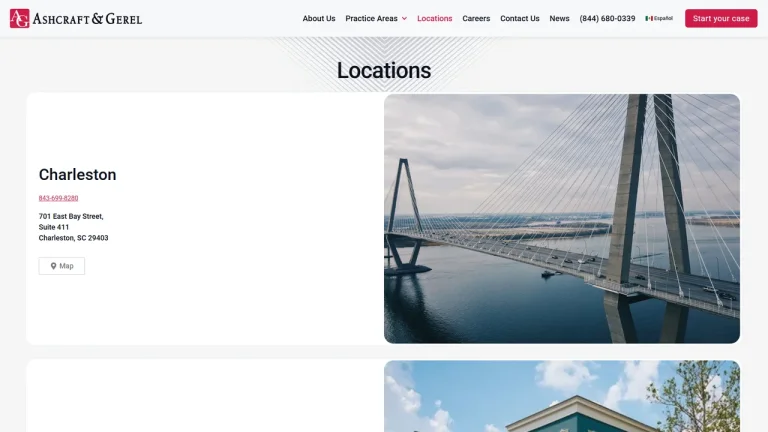Expand the Practice Areas dropdown chevron
Image resolution: width=768 pixels, height=432 pixels.
coord(404,19)
